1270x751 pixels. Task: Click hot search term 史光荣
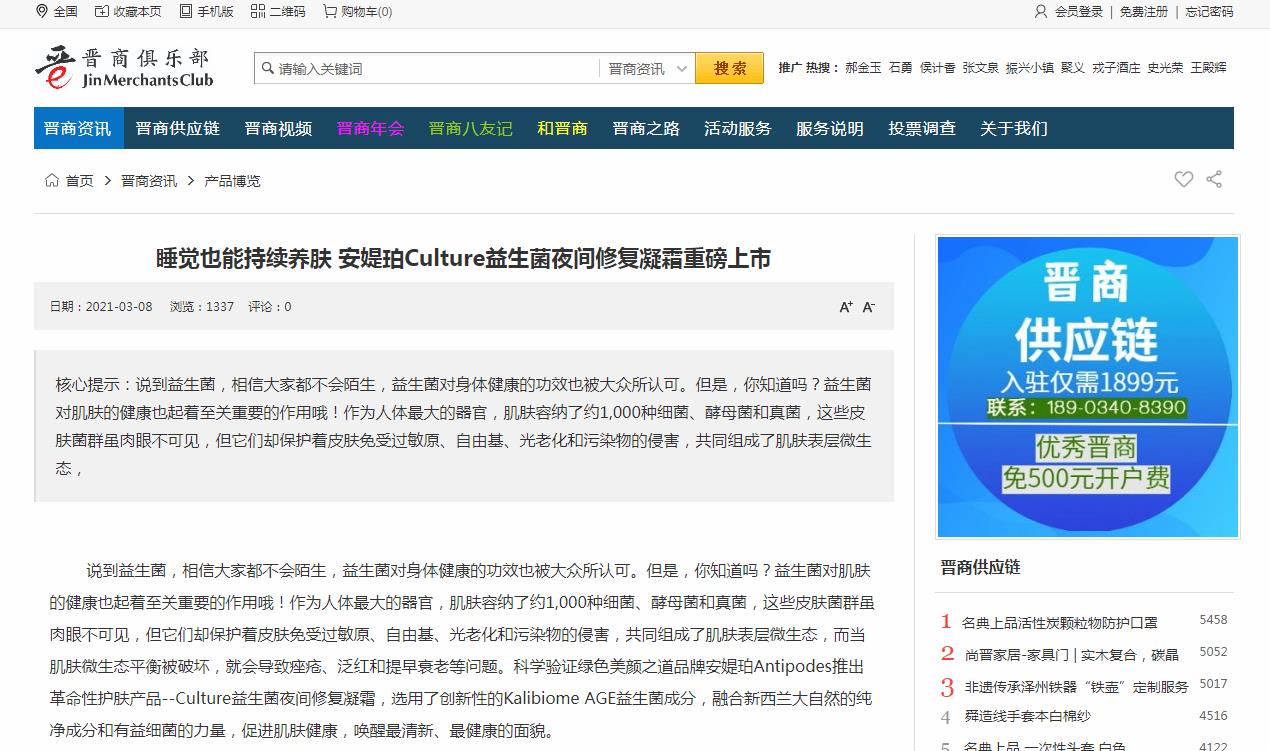pyautogui.click(x=1165, y=68)
